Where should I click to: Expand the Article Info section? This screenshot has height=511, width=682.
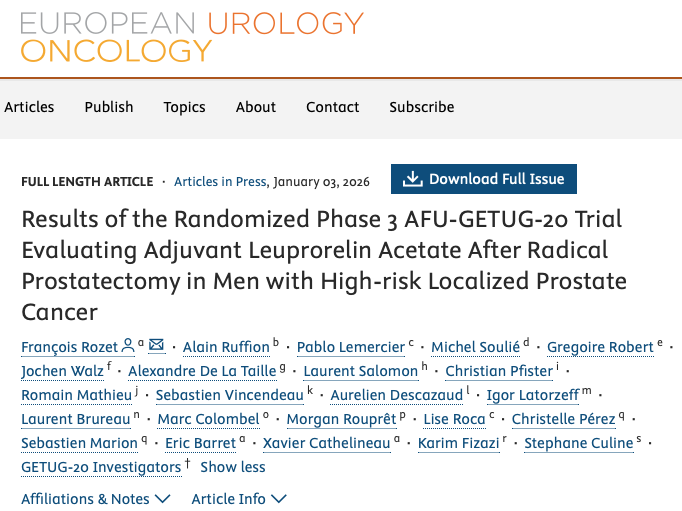click(x=239, y=498)
